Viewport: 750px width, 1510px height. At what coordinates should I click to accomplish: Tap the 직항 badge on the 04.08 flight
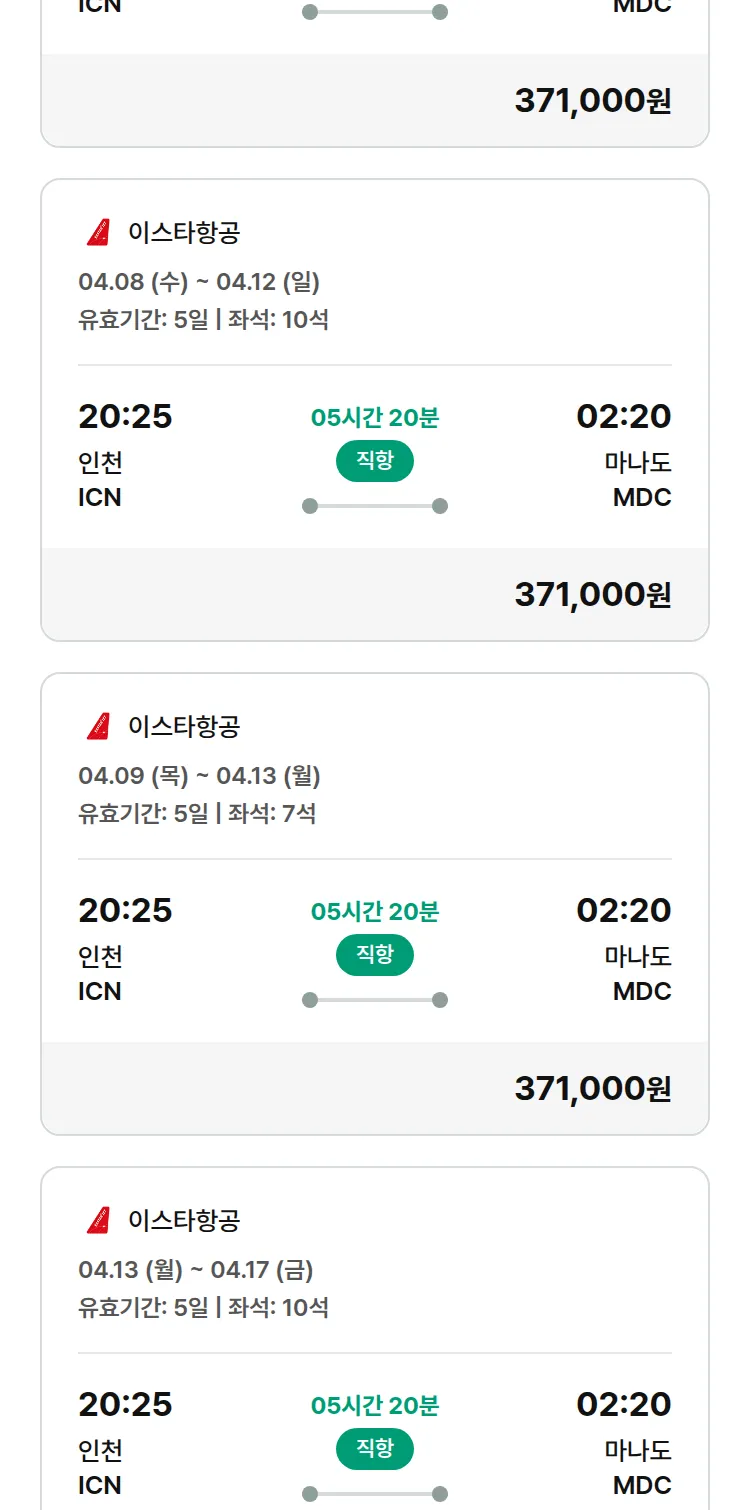(375, 461)
